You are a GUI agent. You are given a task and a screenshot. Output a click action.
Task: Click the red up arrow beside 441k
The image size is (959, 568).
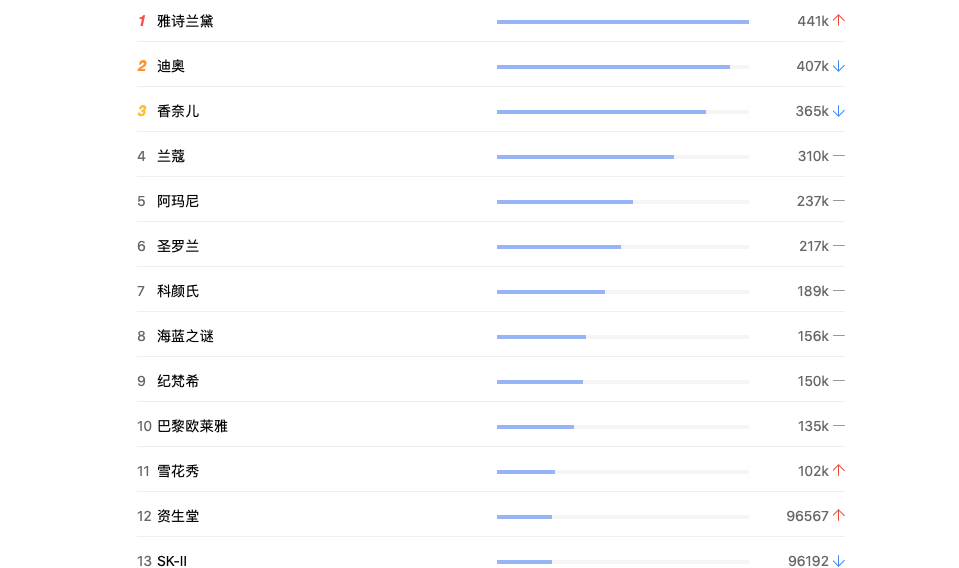click(839, 21)
